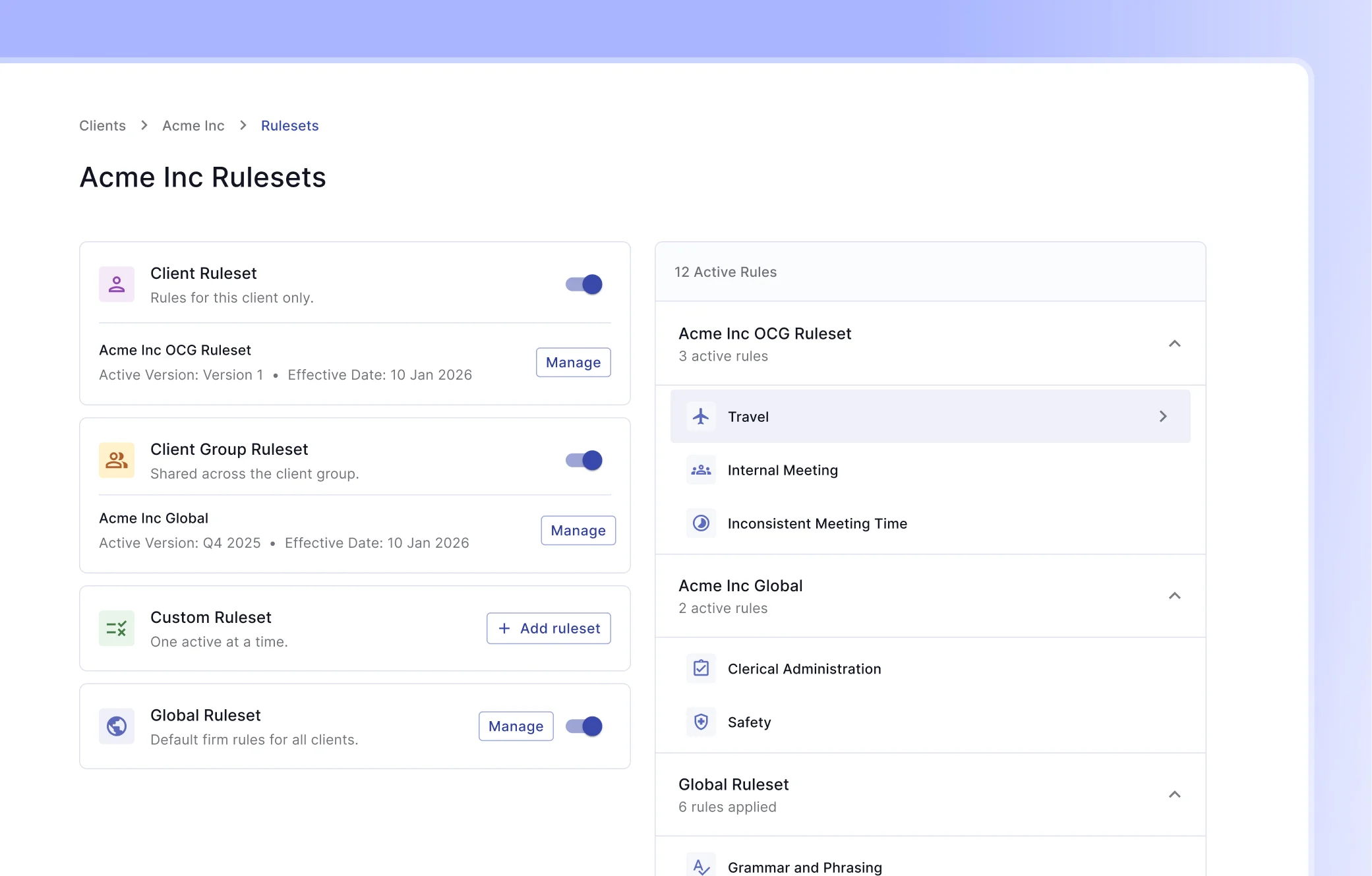Click the Inconsistent Meeting Time clock icon
1372x876 pixels.
701,523
